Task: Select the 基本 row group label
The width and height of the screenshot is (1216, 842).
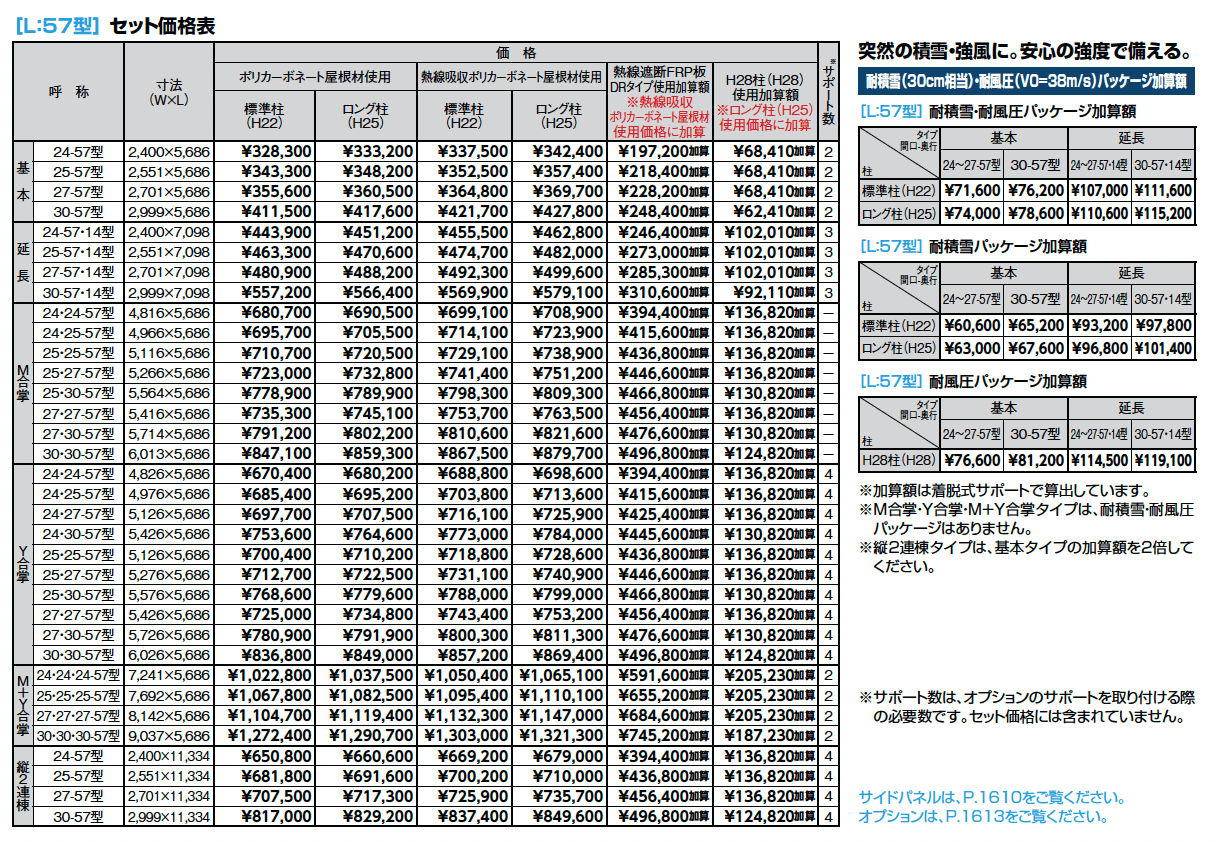Action: coord(21,182)
